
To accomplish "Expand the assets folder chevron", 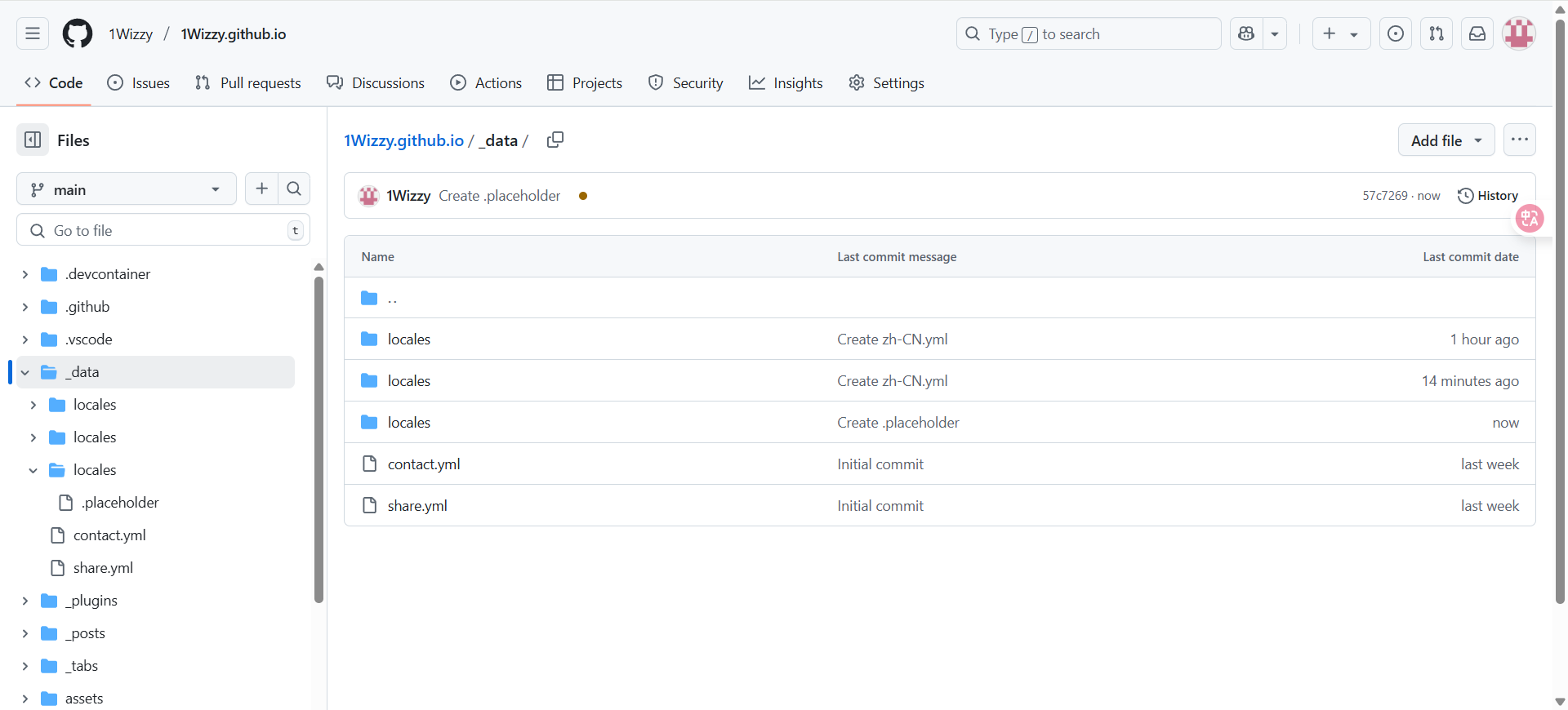I will [x=25, y=699].
